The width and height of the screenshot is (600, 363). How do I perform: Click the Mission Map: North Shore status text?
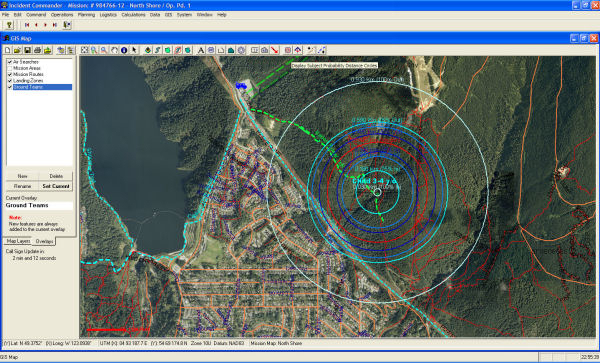pos(276,343)
